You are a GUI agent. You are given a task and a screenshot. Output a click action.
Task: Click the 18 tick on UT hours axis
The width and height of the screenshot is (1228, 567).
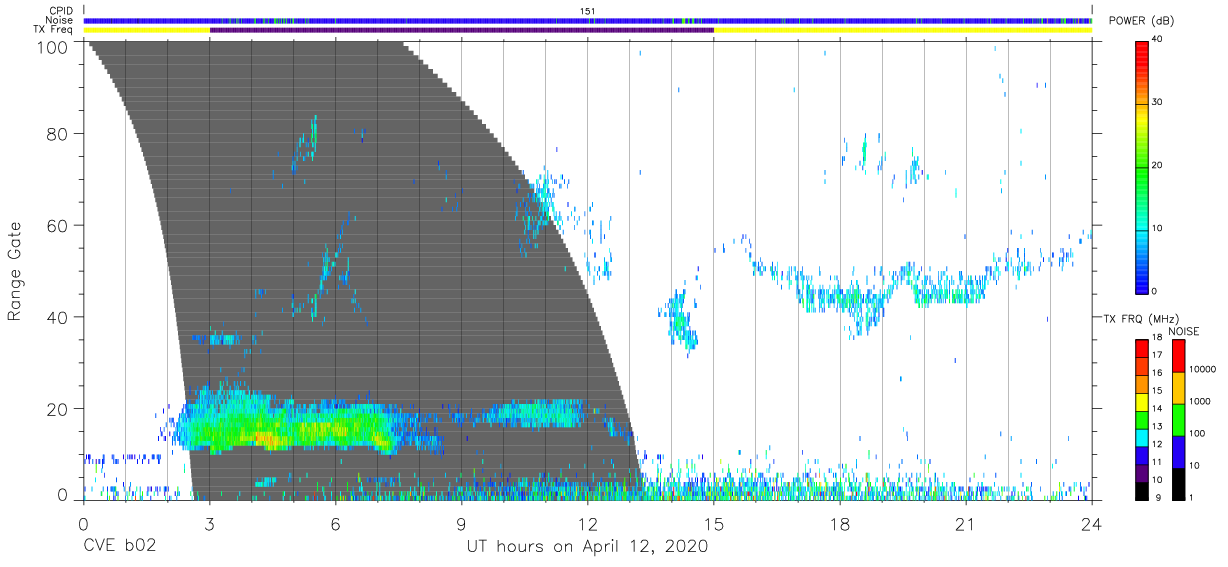coord(839,523)
